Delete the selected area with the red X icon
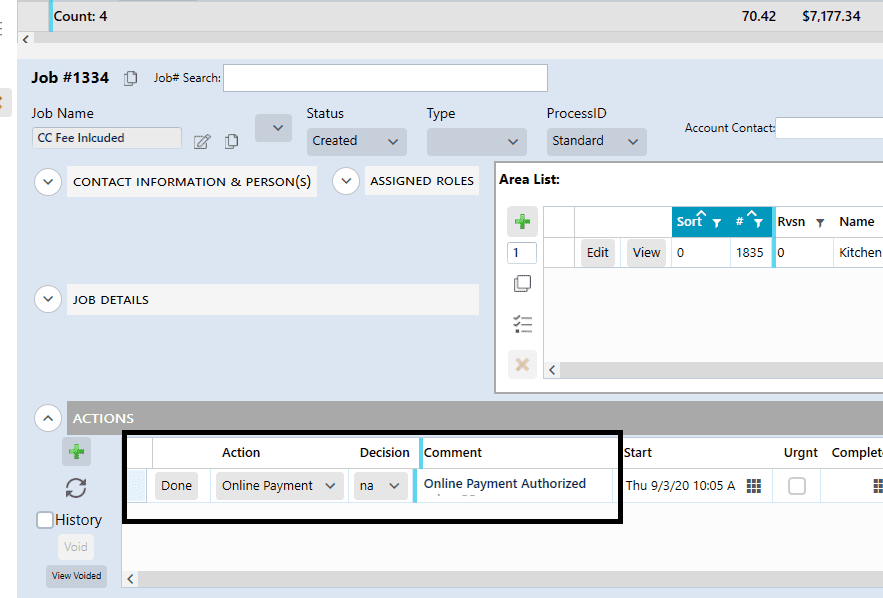883x598 pixels. [x=521, y=364]
